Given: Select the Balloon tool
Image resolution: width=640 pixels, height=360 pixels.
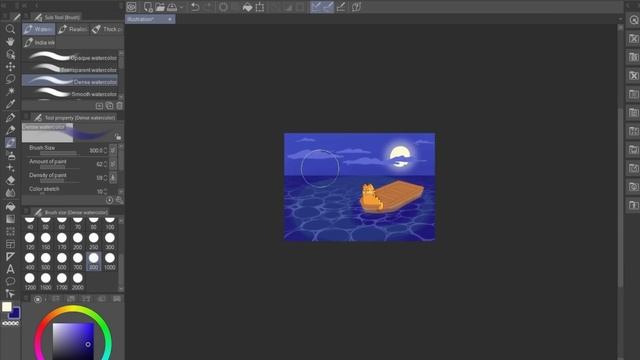Looking at the screenshot, I should (10, 282).
